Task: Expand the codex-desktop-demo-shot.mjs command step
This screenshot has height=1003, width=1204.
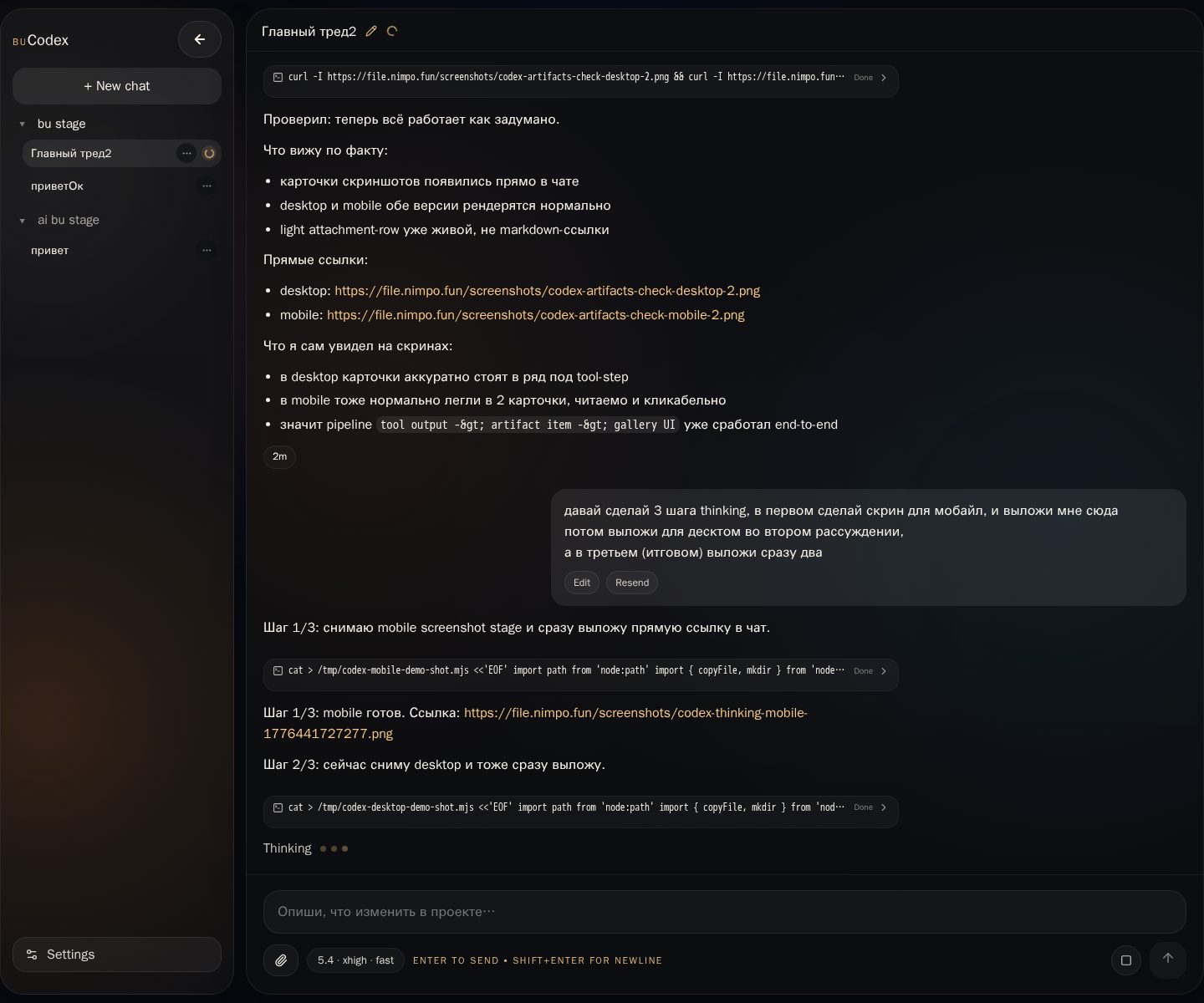Action: coord(883,807)
